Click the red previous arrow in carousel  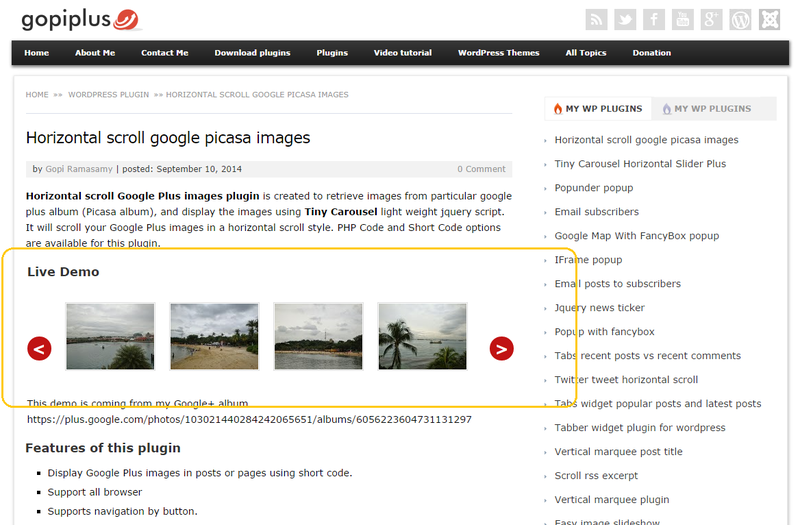click(39, 349)
